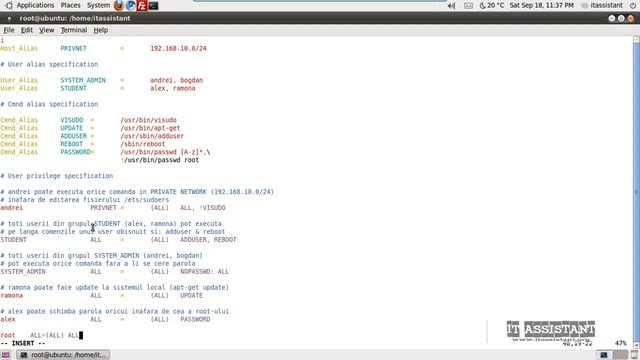Viewport: 640px width, 360px height.
Task: Click the comment '# Cmnd alias specification'
Action: pyautogui.click(x=49, y=104)
